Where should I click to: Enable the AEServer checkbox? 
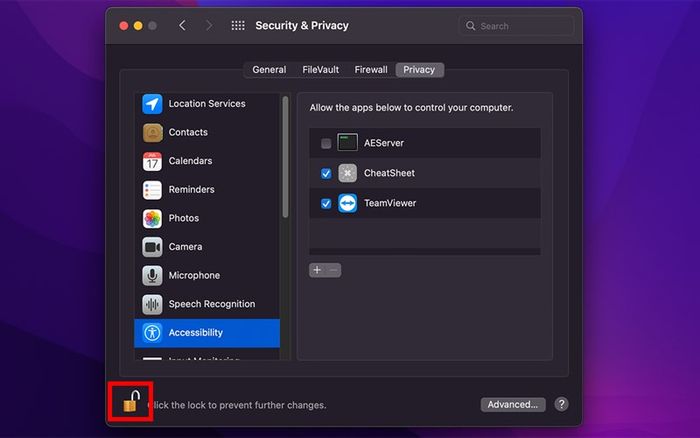(x=326, y=143)
